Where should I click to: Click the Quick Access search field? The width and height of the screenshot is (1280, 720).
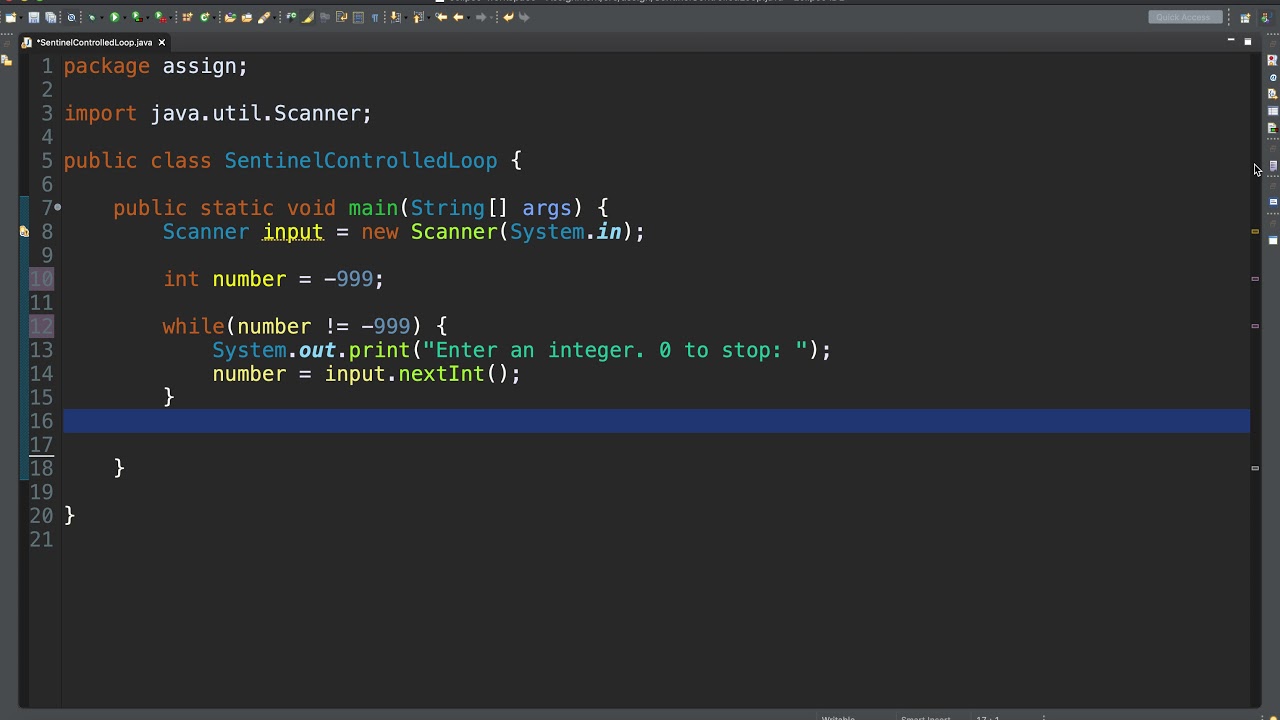pyautogui.click(x=1184, y=17)
